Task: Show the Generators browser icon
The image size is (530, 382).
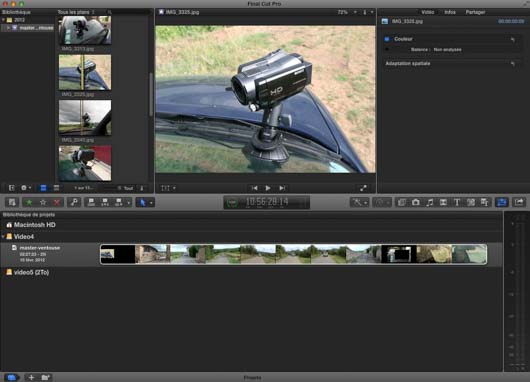Action: (x=471, y=202)
